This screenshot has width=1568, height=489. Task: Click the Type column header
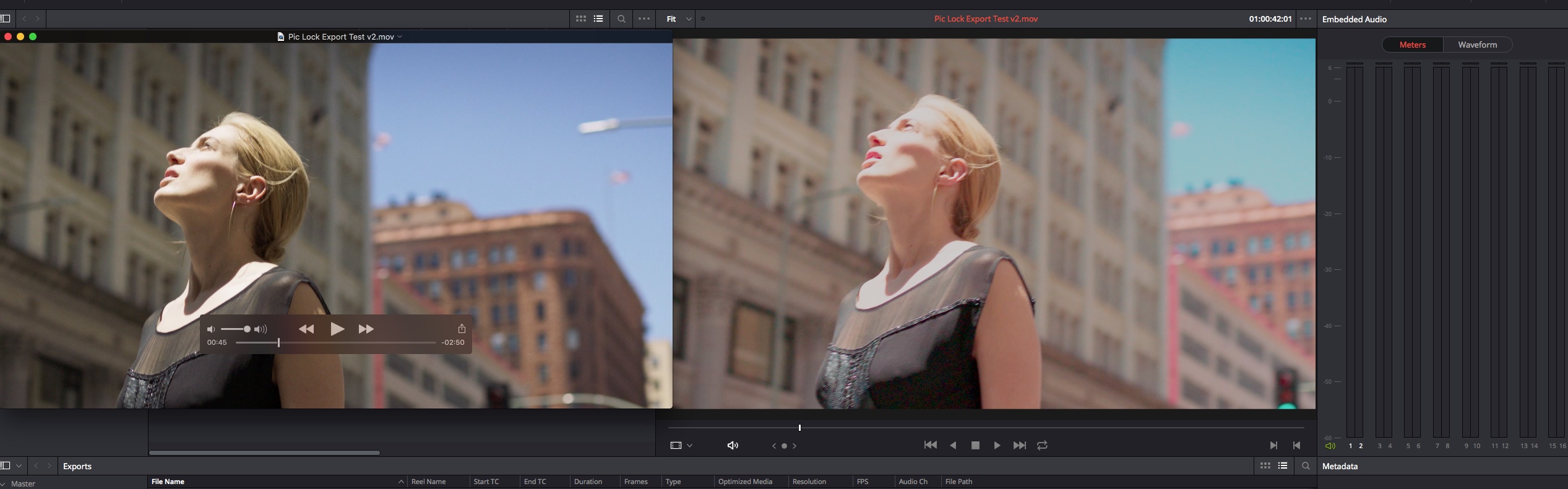673,482
